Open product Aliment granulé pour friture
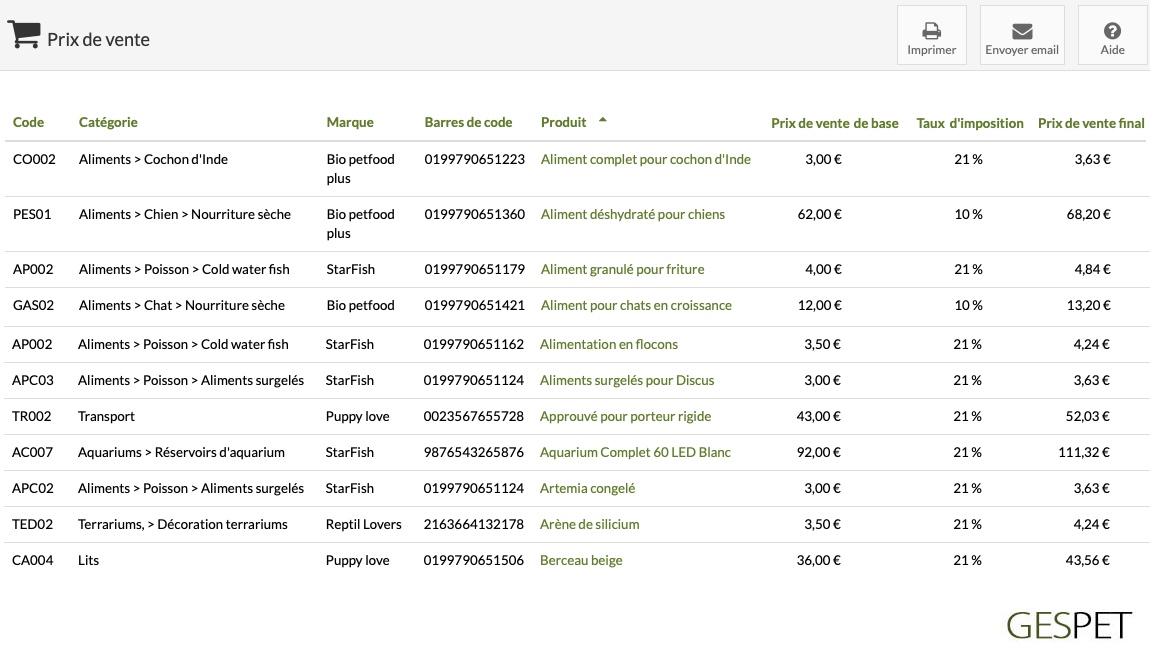 (x=622, y=269)
